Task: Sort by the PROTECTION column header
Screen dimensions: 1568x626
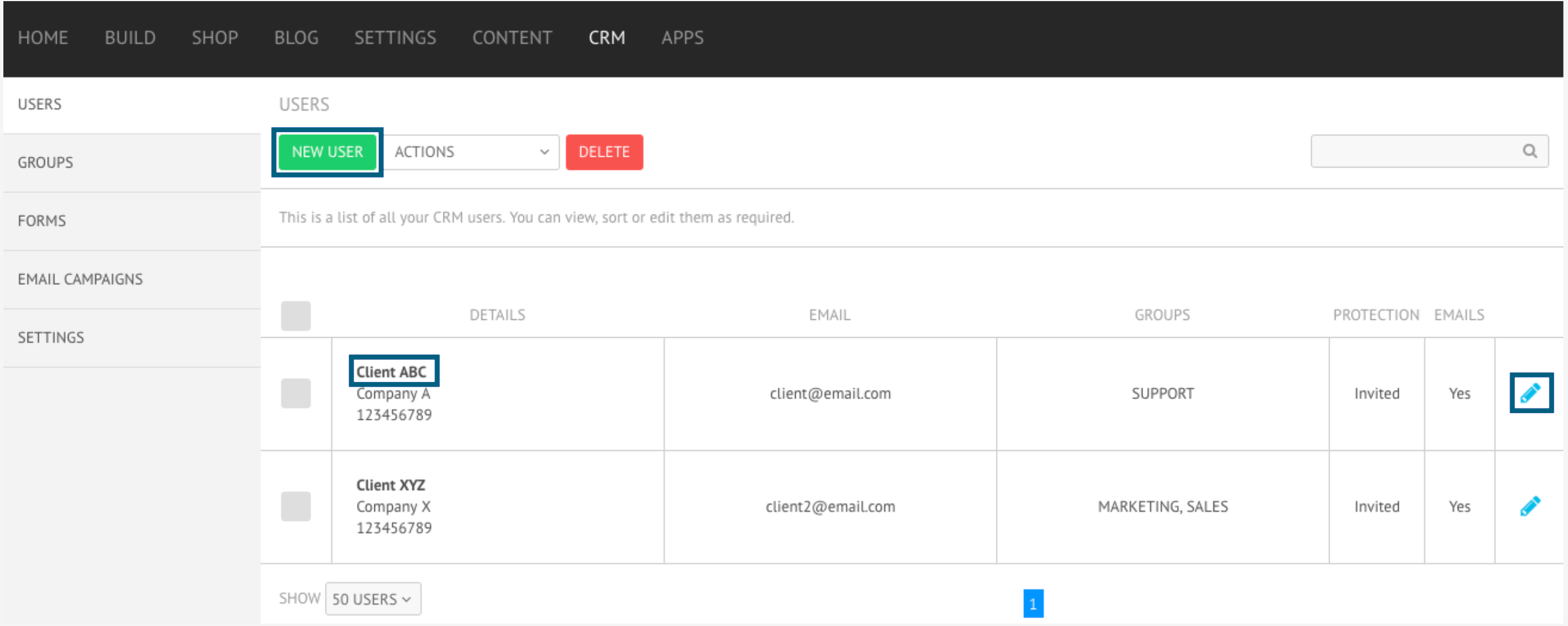Action: (x=1376, y=315)
